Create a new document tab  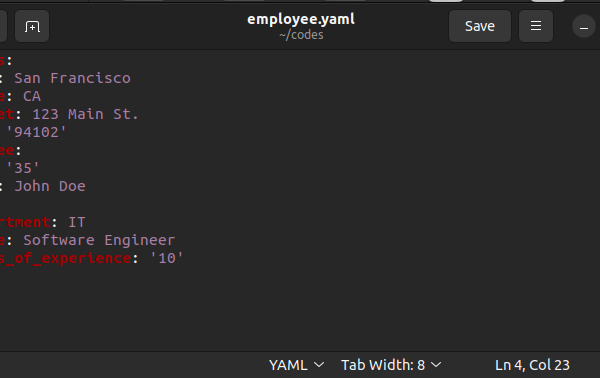[x=32, y=26]
